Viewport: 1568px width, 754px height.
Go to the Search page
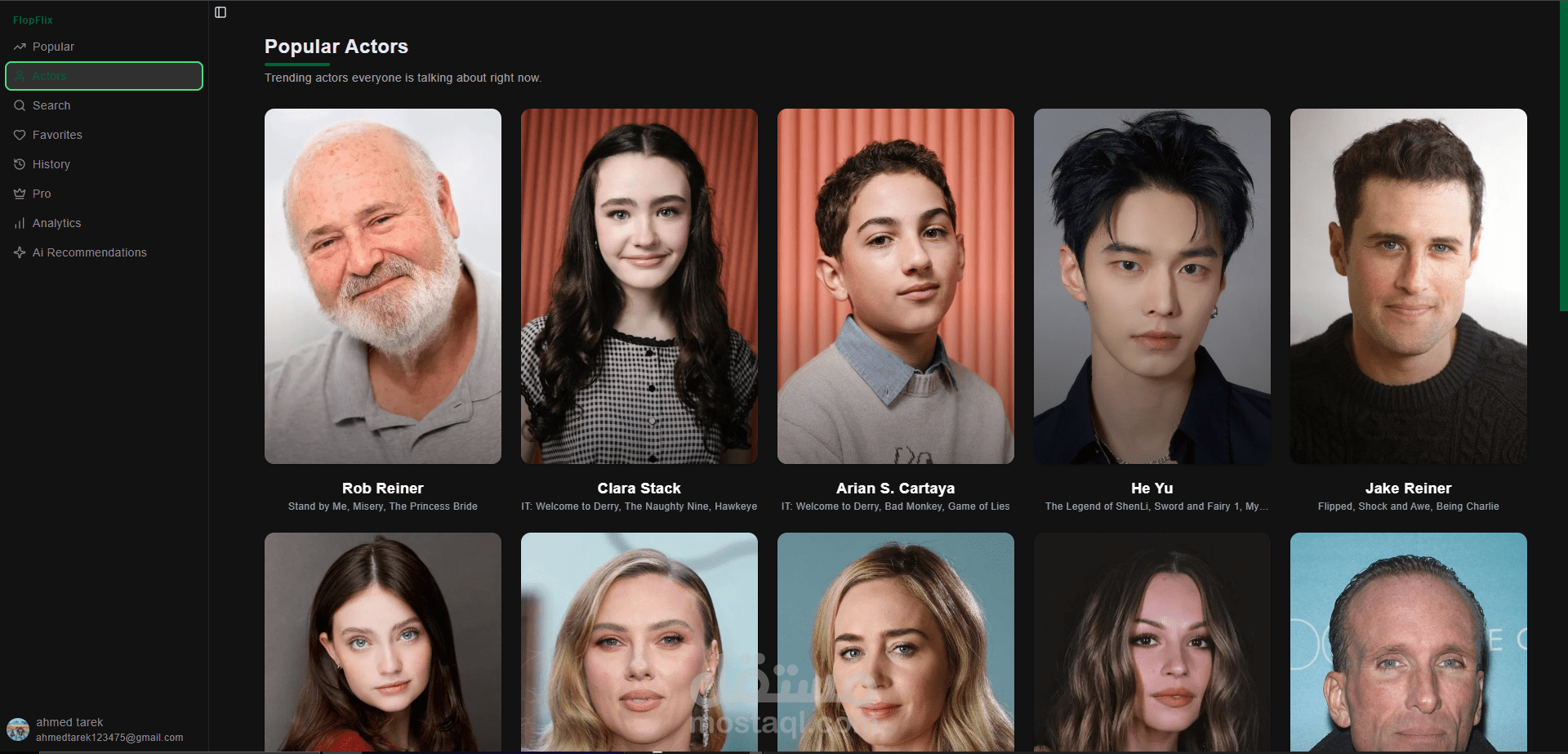(x=104, y=105)
